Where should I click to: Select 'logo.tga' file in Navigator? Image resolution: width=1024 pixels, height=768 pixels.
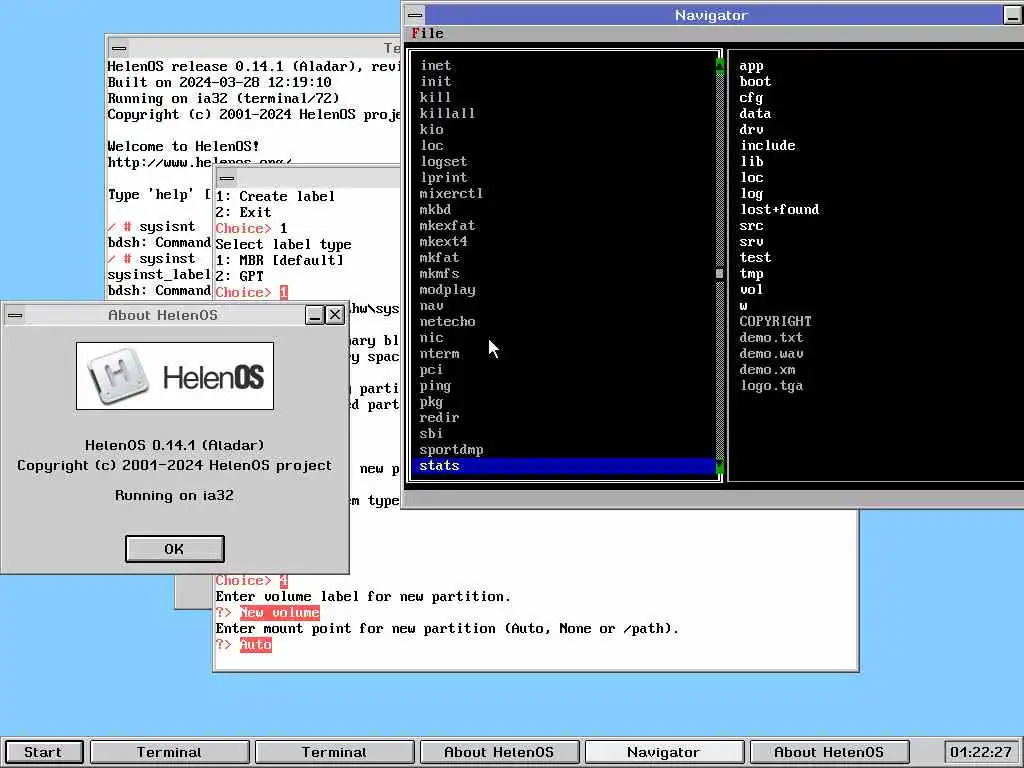pos(772,385)
